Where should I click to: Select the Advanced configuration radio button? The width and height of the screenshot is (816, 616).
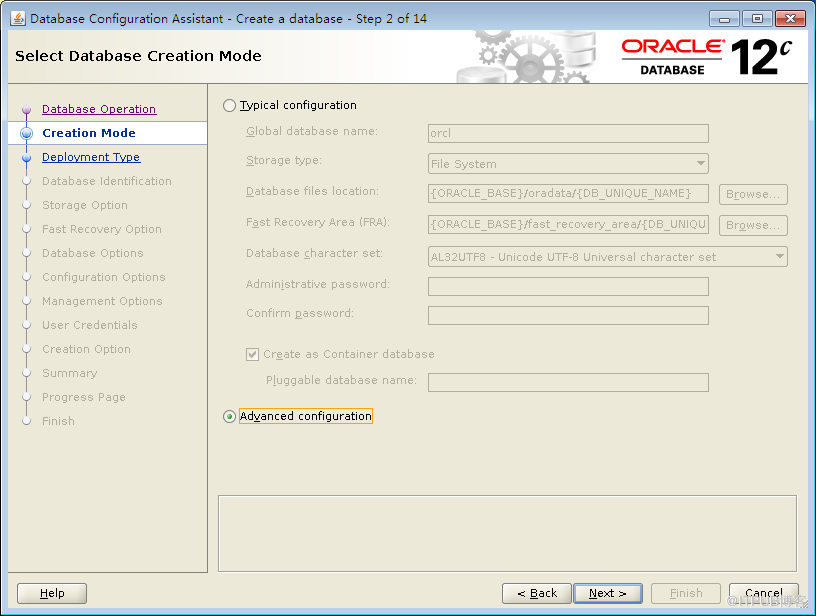229,417
